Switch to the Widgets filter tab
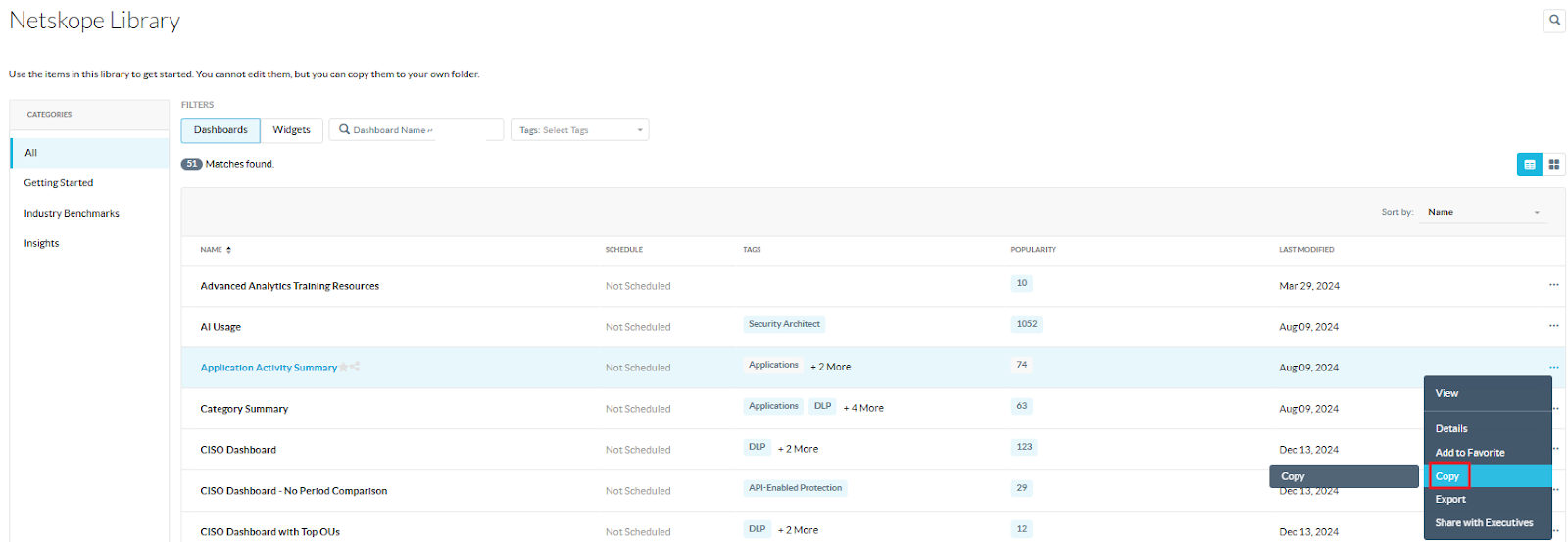 point(291,129)
